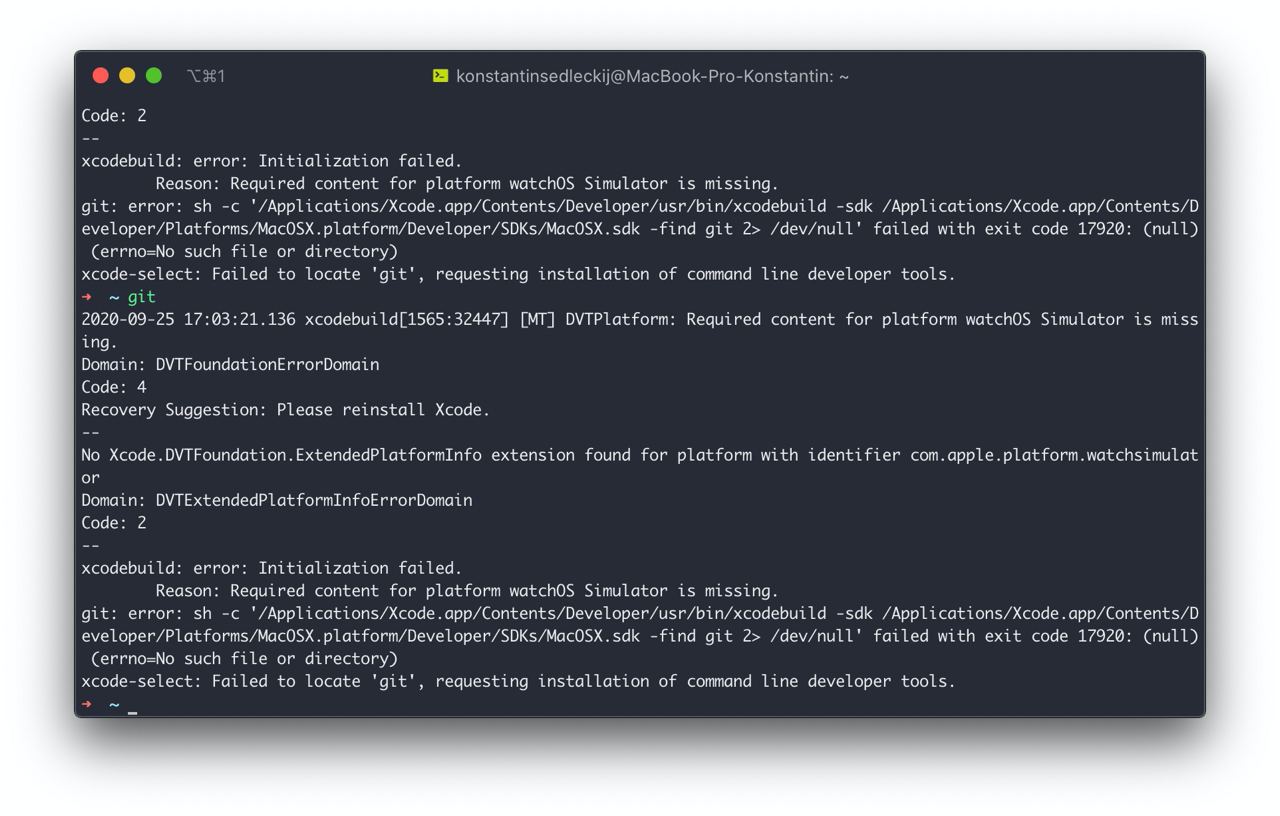Click the red prompt arrow before git
This screenshot has width=1280, height=816.
click(87, 297)
